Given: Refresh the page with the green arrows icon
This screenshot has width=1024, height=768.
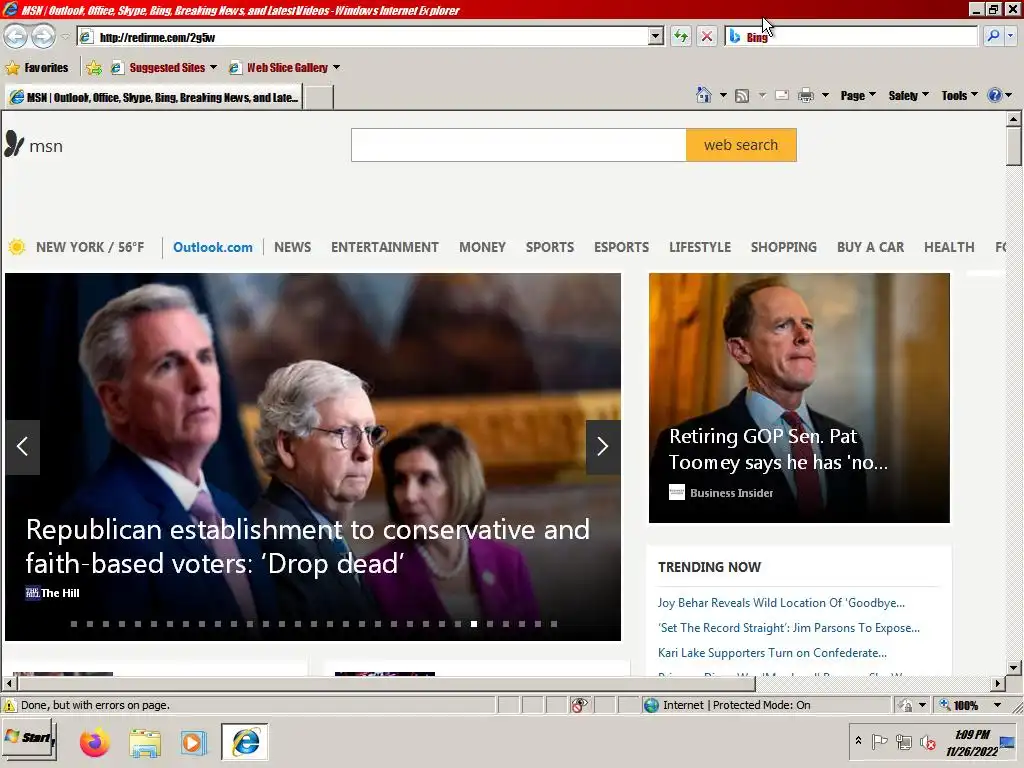Looking at the screenshot, I should (x=680, y=37).
